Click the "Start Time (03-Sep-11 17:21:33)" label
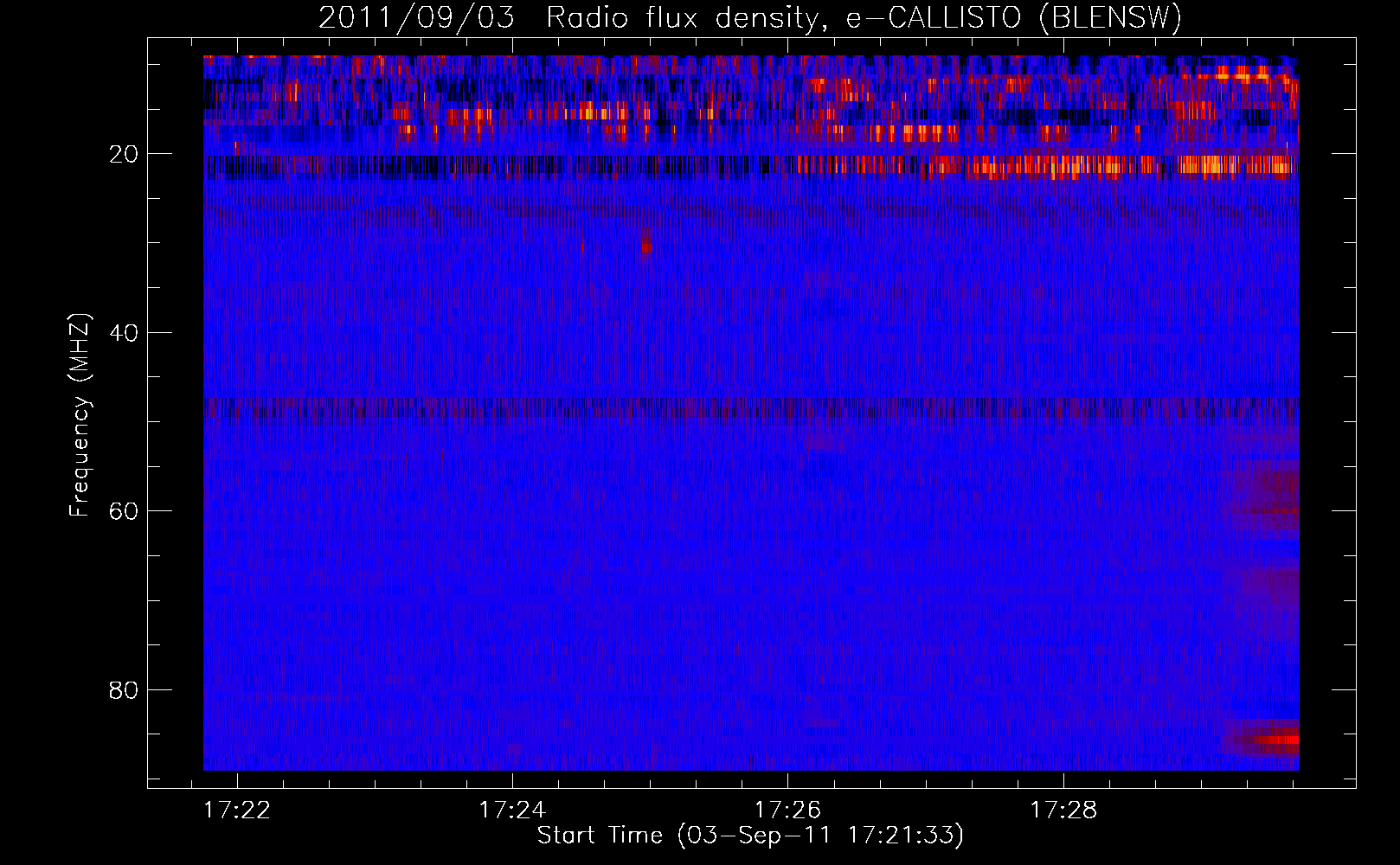The image size is (1400, 865). 750,836
